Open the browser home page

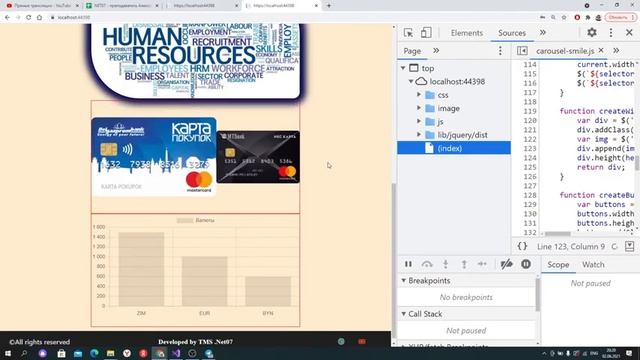pos(39,18)
